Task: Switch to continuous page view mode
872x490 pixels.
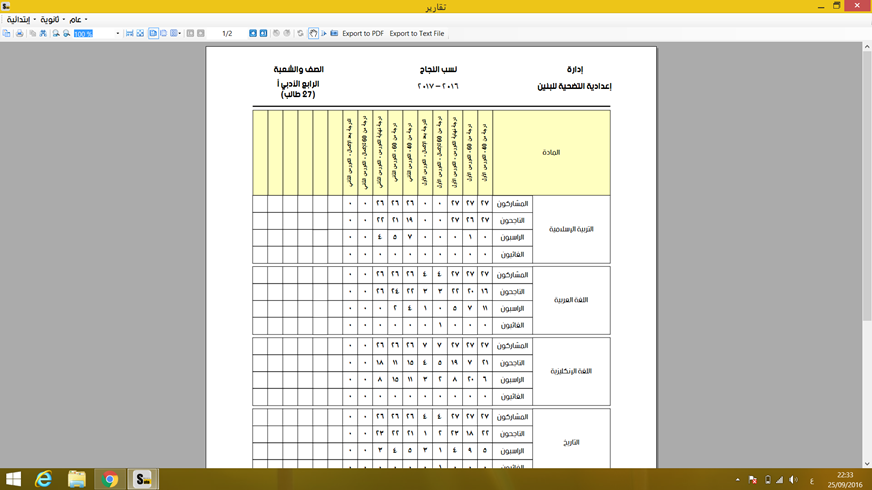Action: [164, 34]
